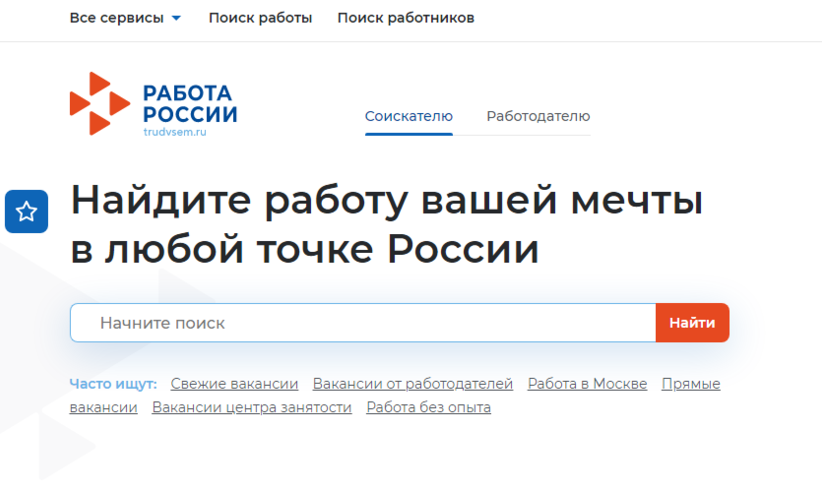
Task: Open the Вакансии центра занятости link
Action: 252,407
